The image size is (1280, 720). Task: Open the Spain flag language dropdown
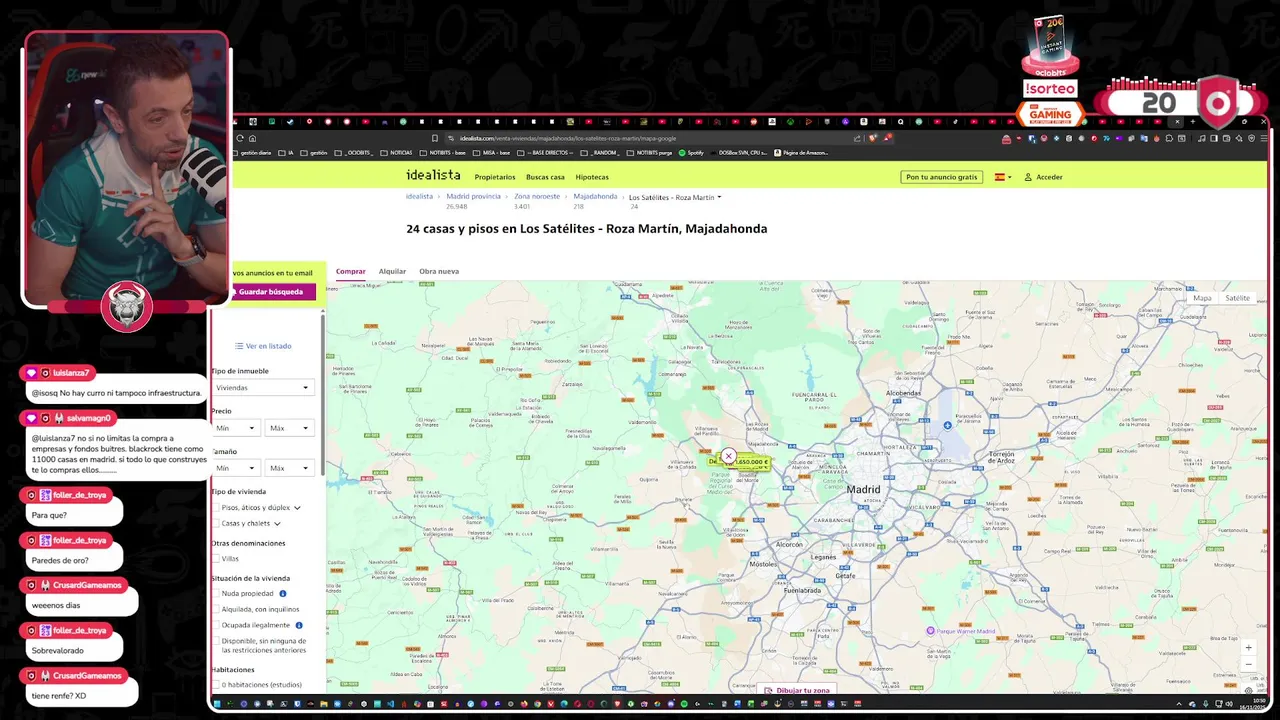coord(1002,177)
